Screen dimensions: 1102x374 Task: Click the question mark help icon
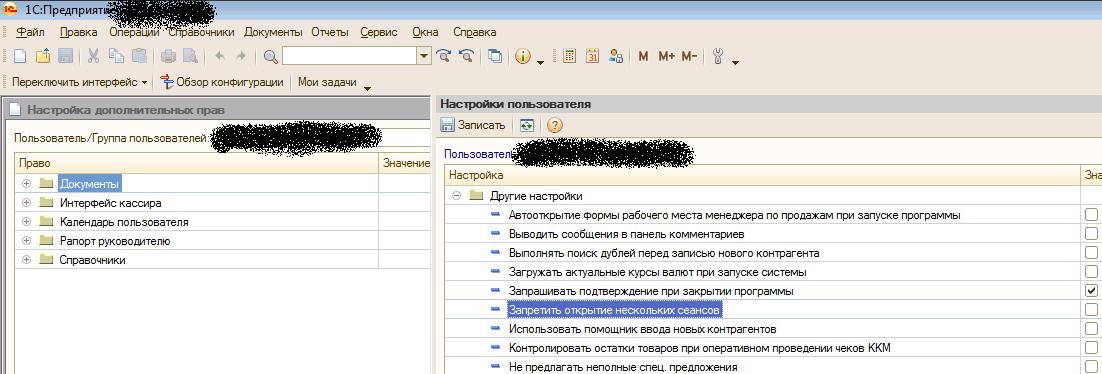click(555, 126)
